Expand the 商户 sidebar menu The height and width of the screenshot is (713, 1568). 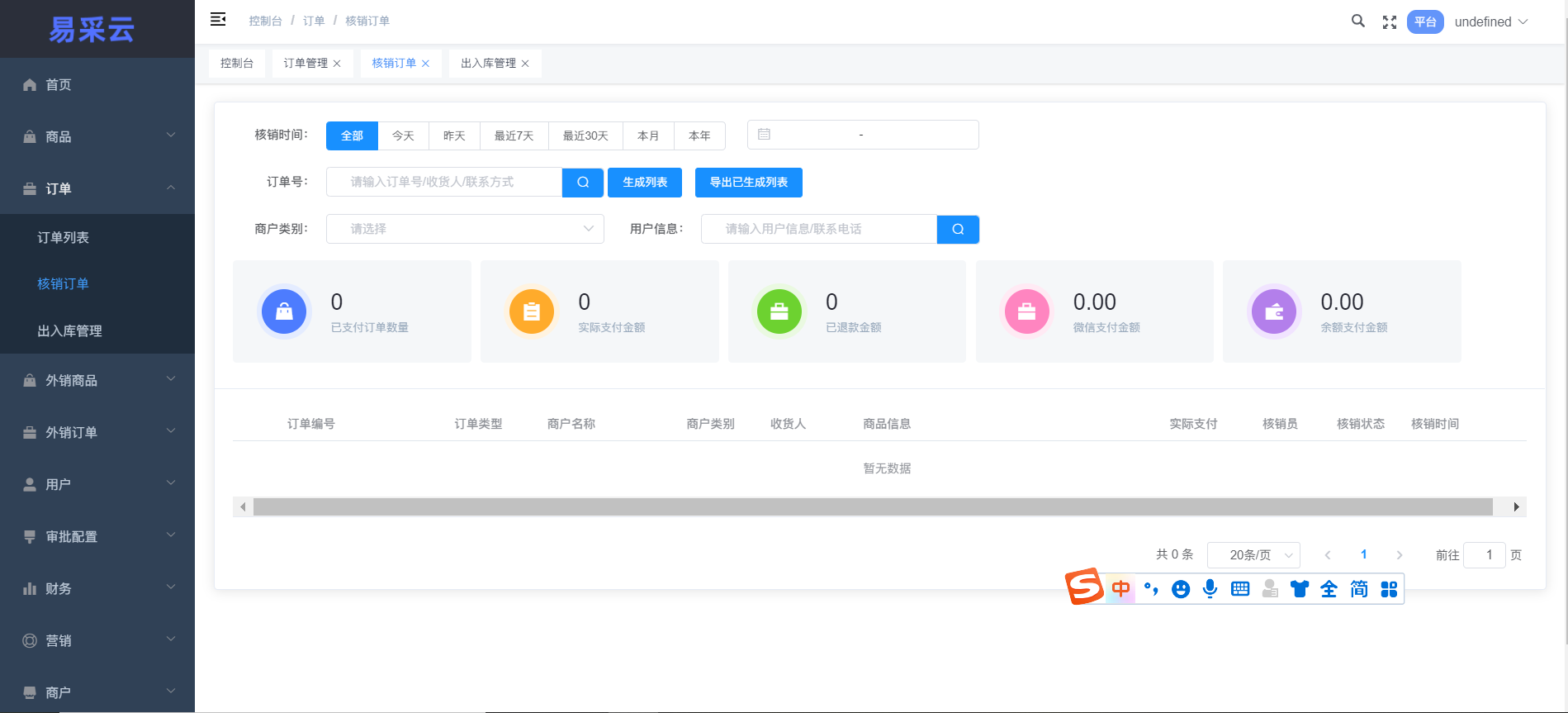(97, 692)
